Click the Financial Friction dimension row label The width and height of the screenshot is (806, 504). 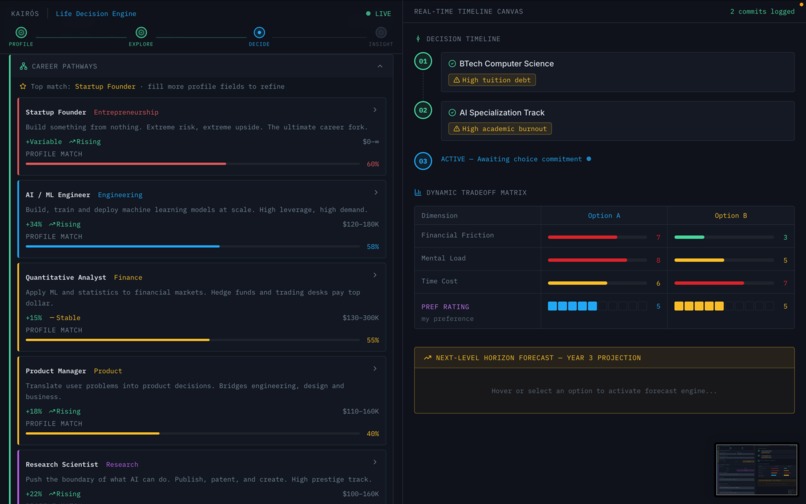[457, 235]
